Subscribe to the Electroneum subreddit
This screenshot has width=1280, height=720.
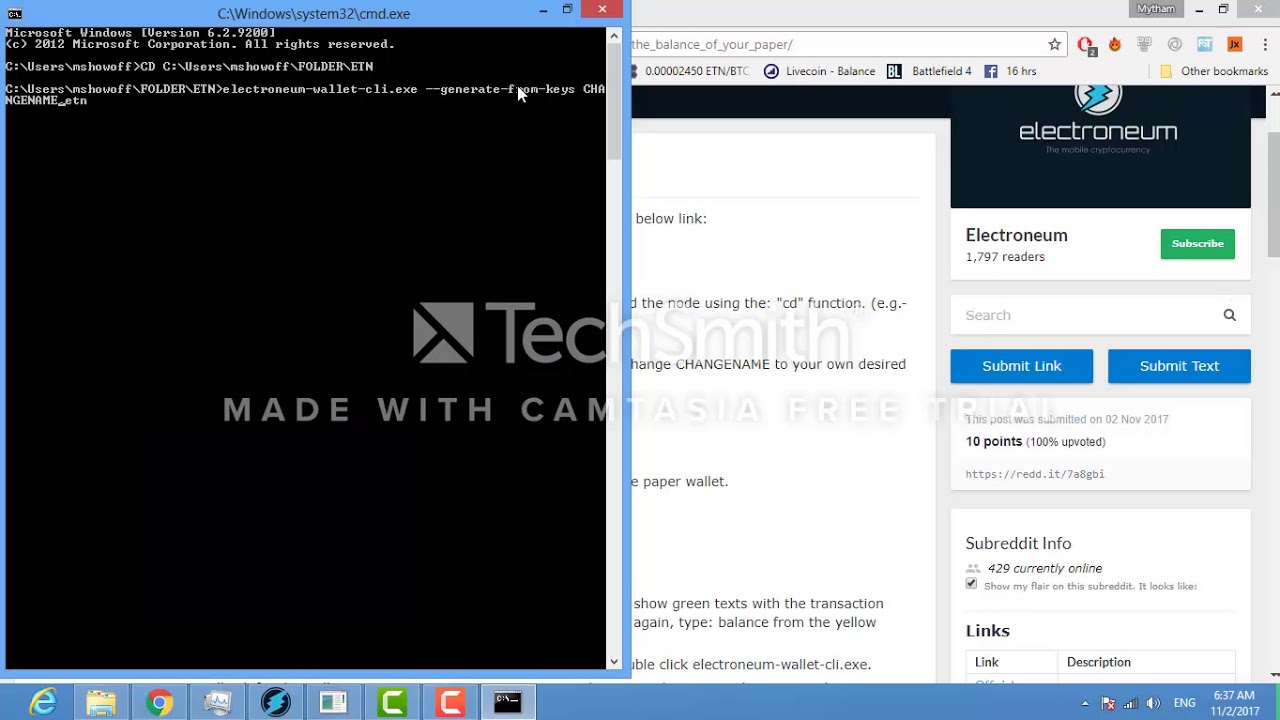coord(1197,244)
